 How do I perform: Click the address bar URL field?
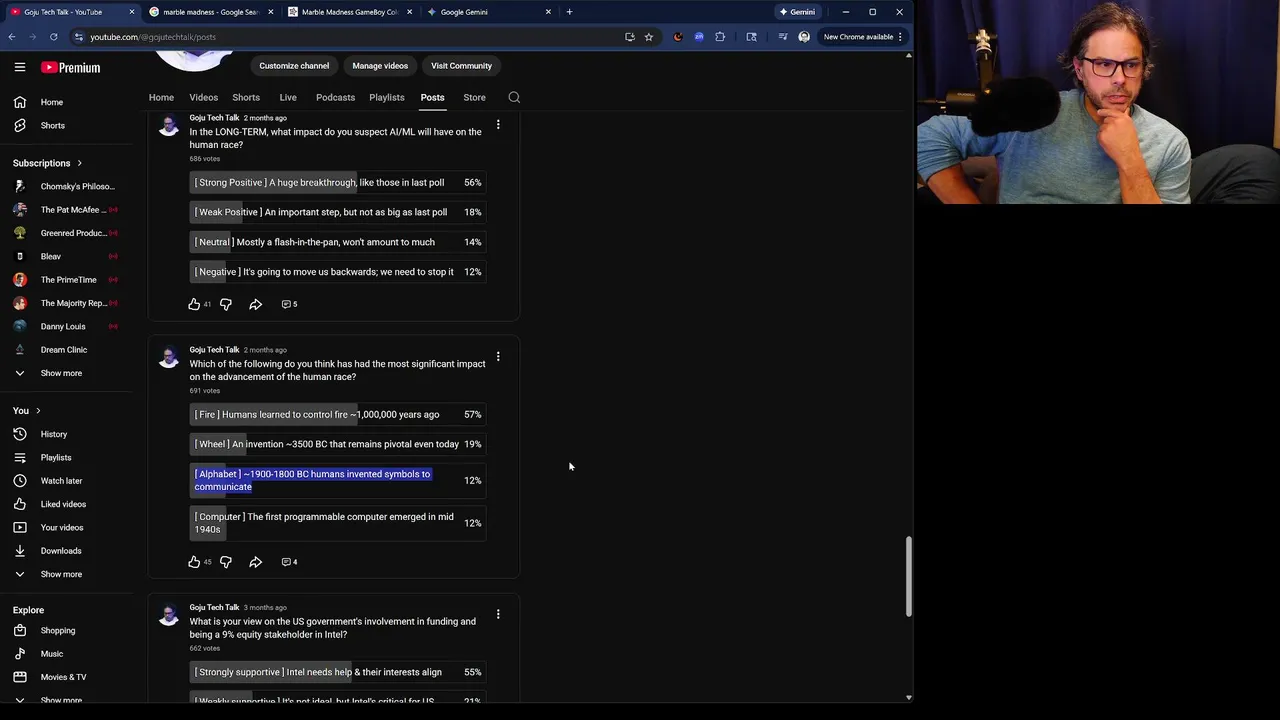350,37
